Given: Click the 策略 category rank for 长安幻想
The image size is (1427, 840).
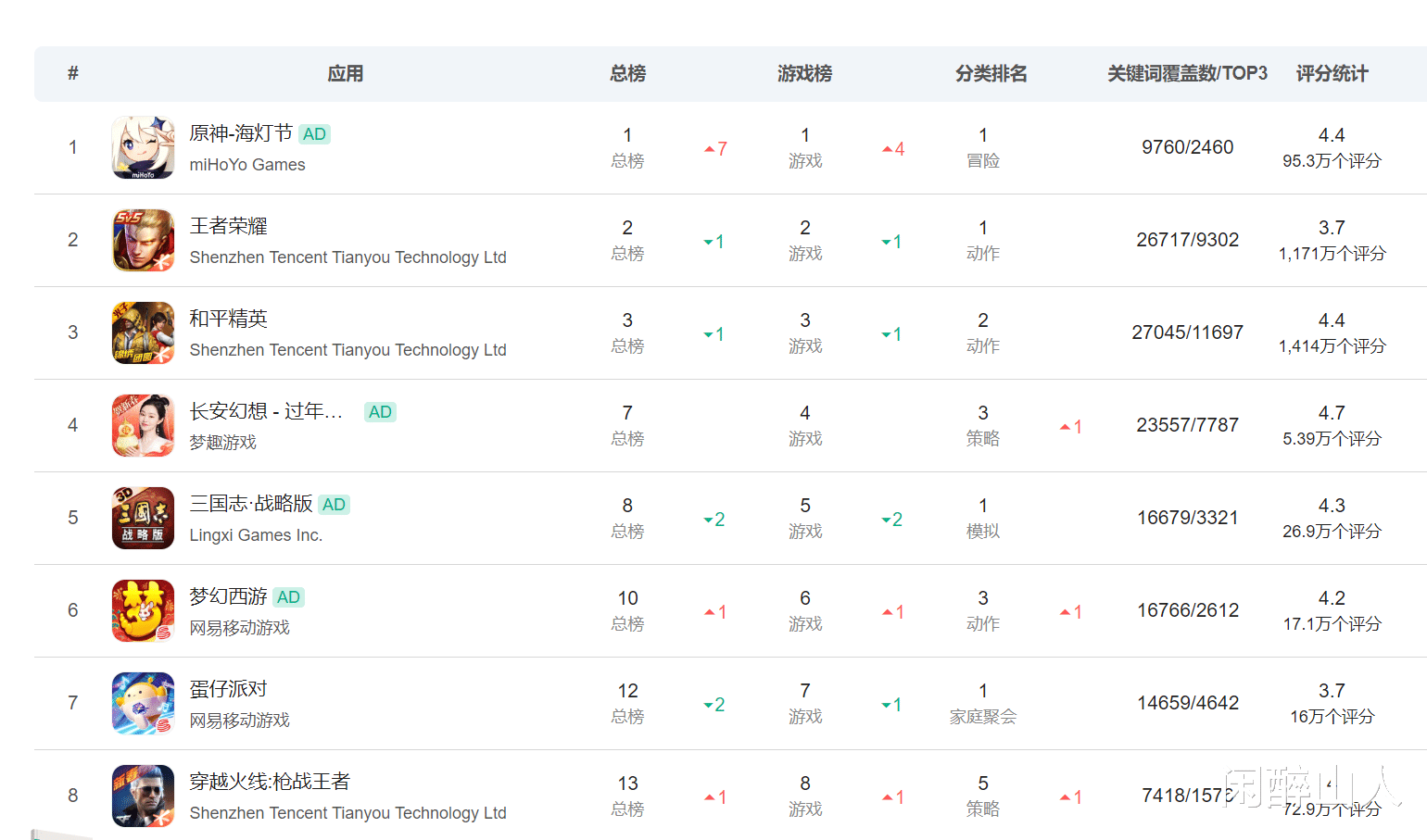Looking at the screenshot, I should pyautogui.click(x=983, y=426).
